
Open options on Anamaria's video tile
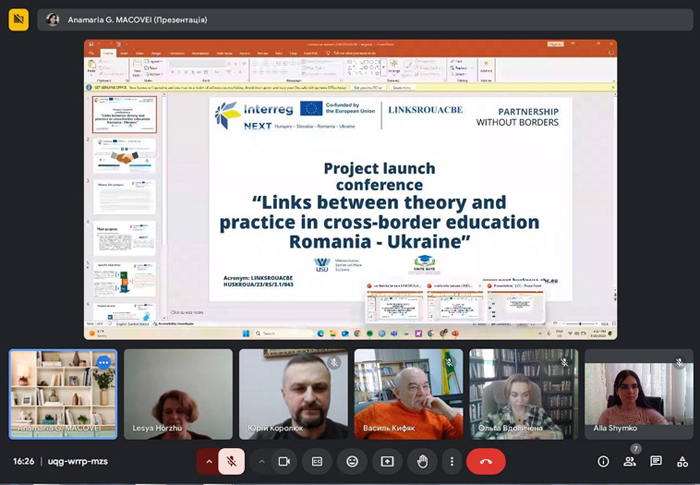click(103, 362)
